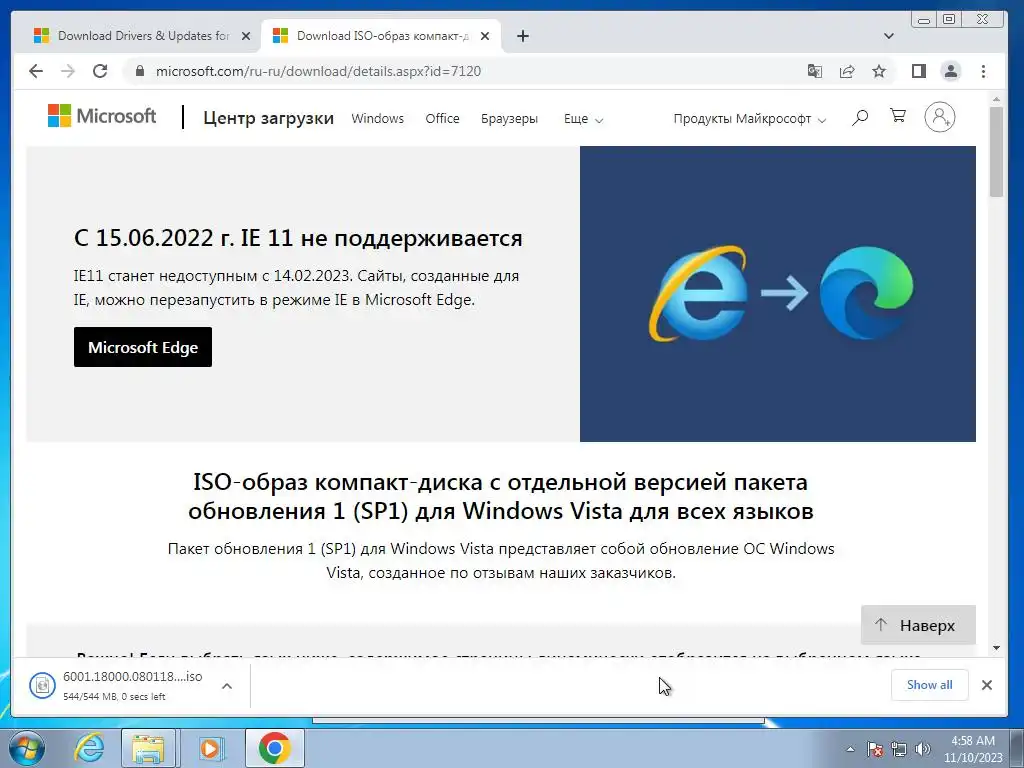Viewport: 1024px width, 768px height.
Task: Bookmark this page with the star icon
Action: 879,71
